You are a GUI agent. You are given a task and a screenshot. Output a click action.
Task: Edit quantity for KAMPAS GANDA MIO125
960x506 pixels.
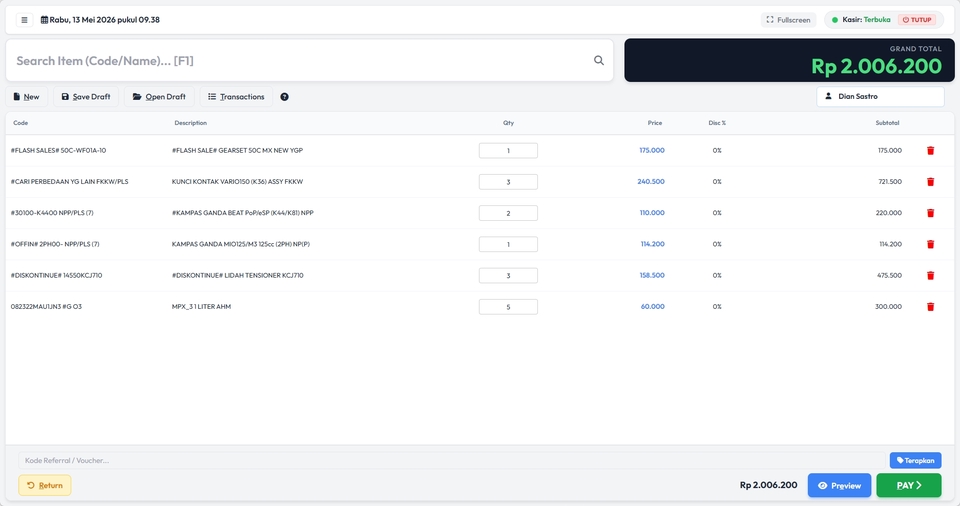point(508,244)
